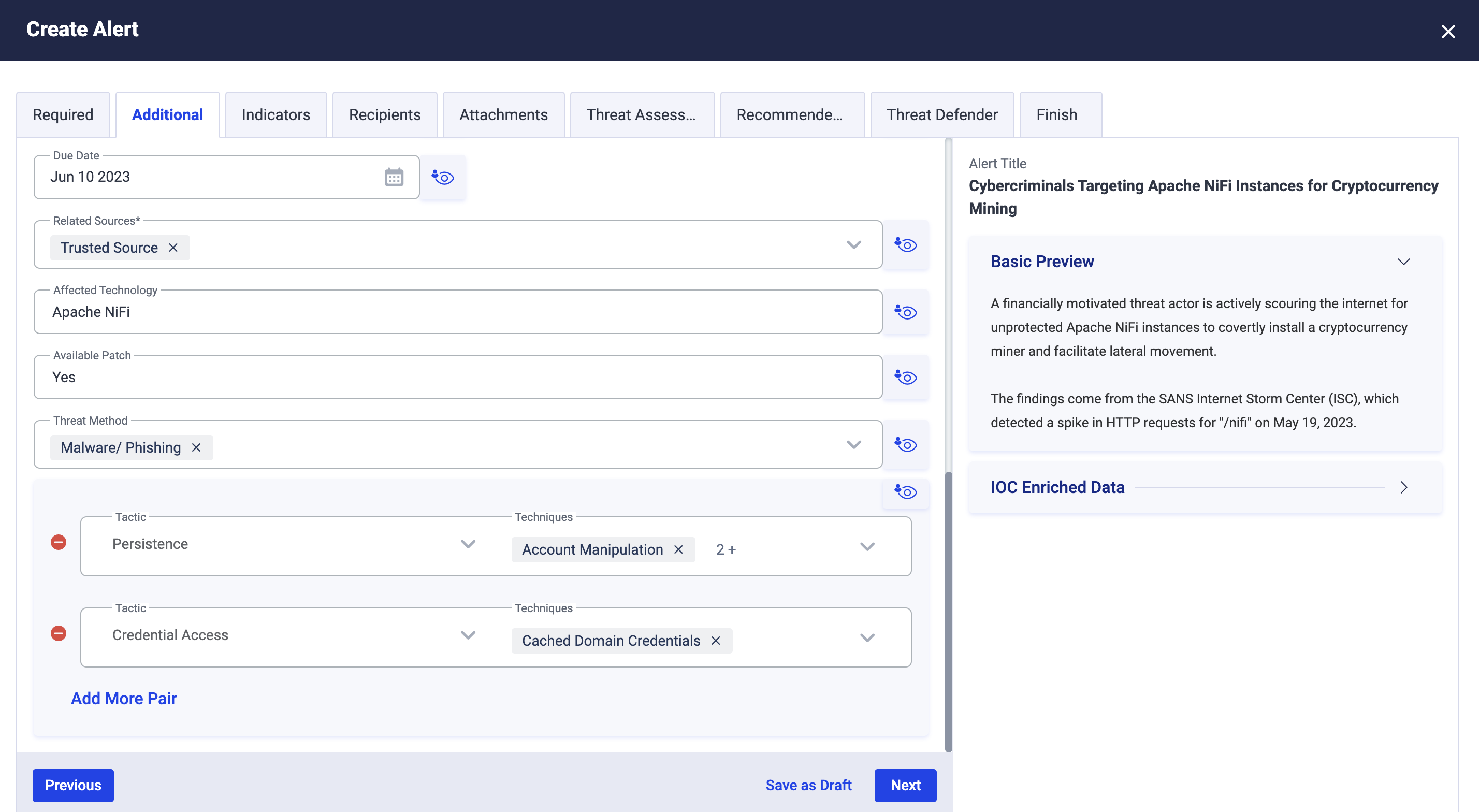
Task: Remove the Cached Domain Credentials chip
Action: point(715,641)
